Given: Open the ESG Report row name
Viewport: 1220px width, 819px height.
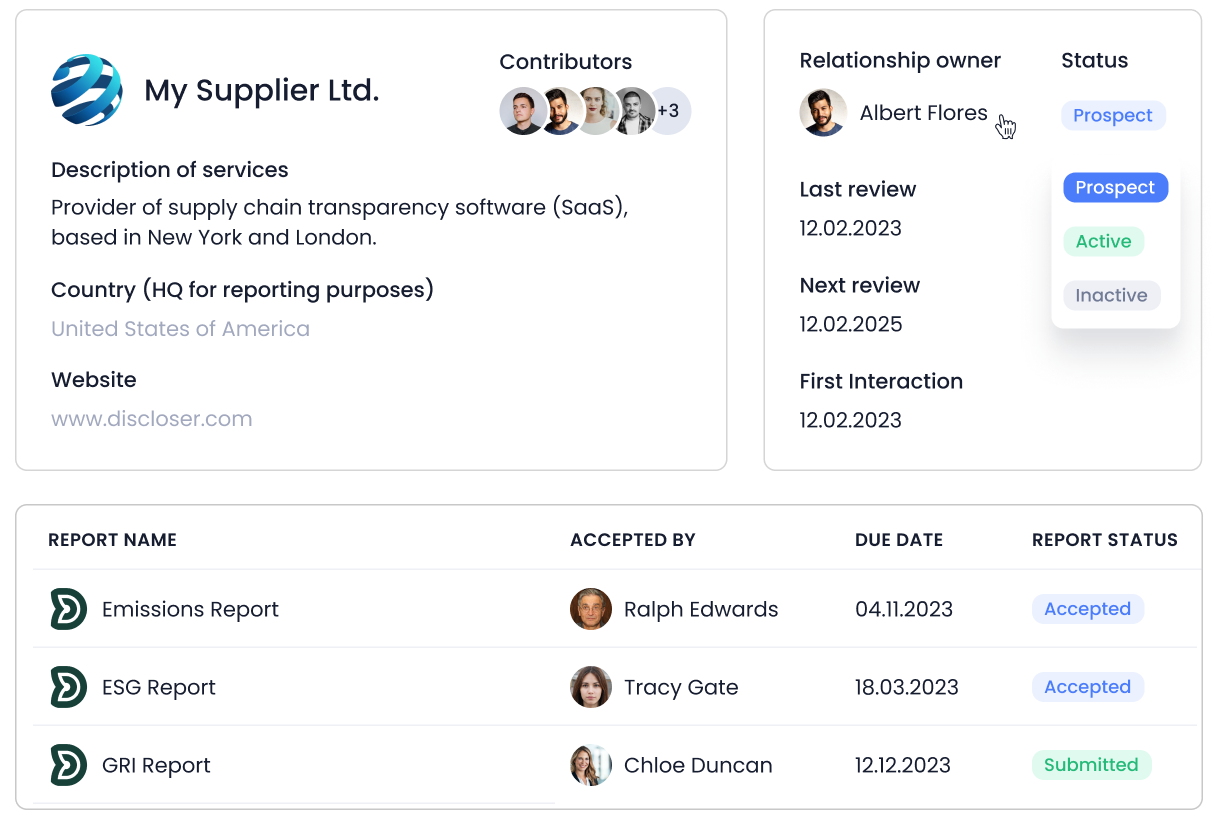Looking at the screenshot, I should pyautogui.click(x=159, y=687).
